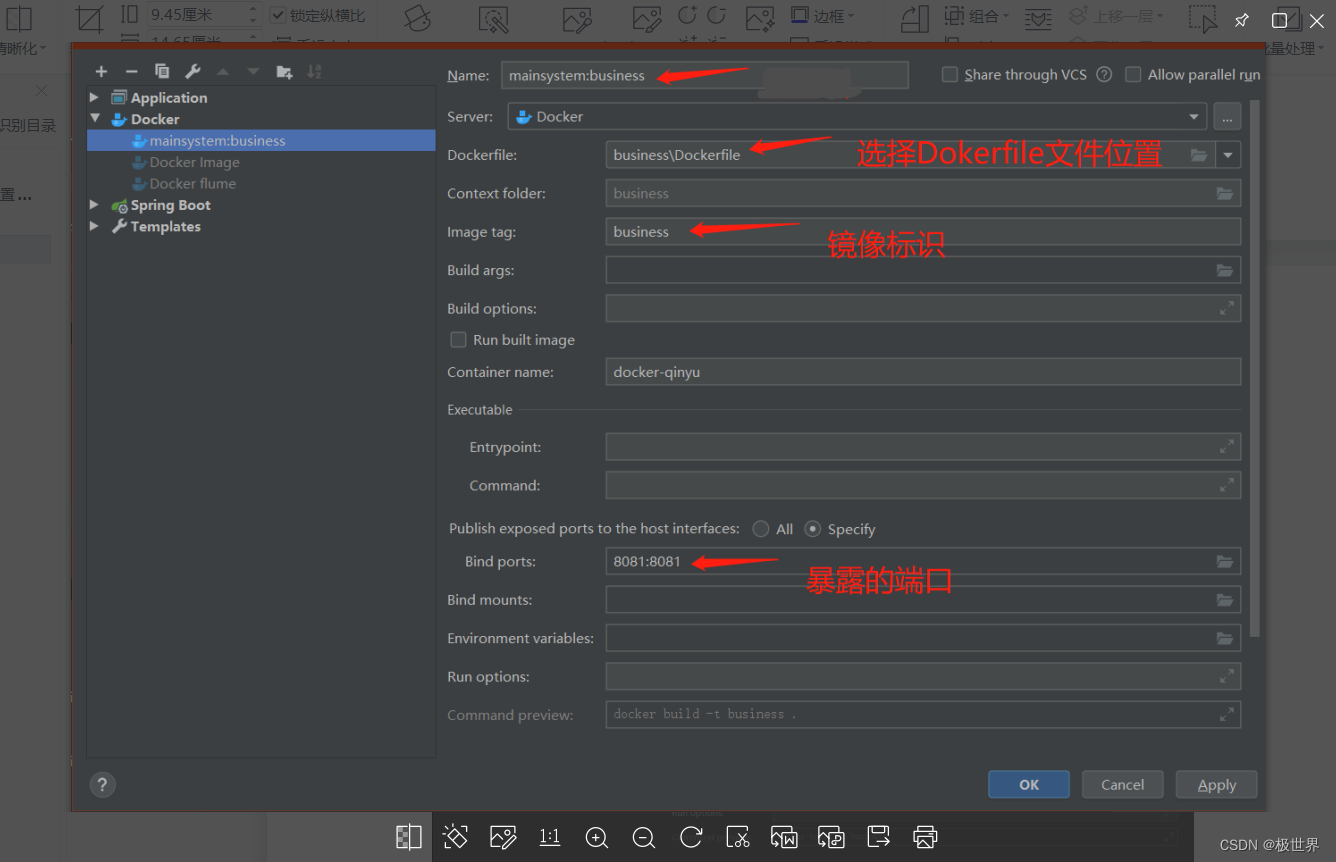Enable Allow parallel run
The image size is (1336, 862).
point(1133,74)
